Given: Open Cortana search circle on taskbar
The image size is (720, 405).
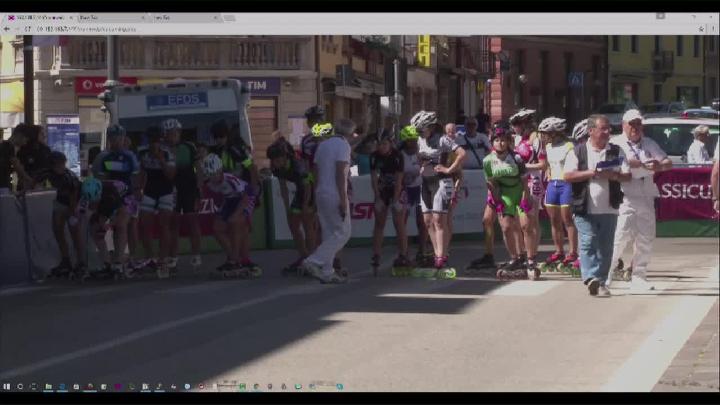Looking at the screenshot, I should click(20, 386).
